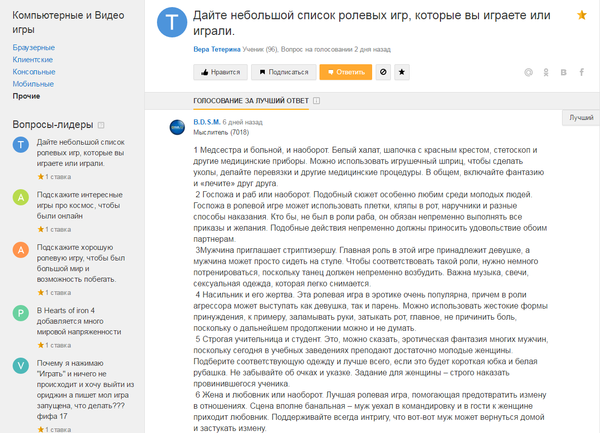Vote with the Лучший button

pyautogui.click(x=581, y=117)
